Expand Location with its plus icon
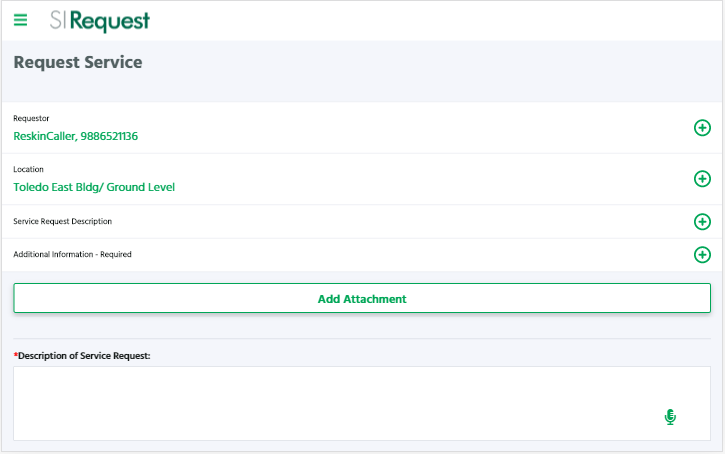The height and width of the screenshot is (454, 725). point(702,179)
